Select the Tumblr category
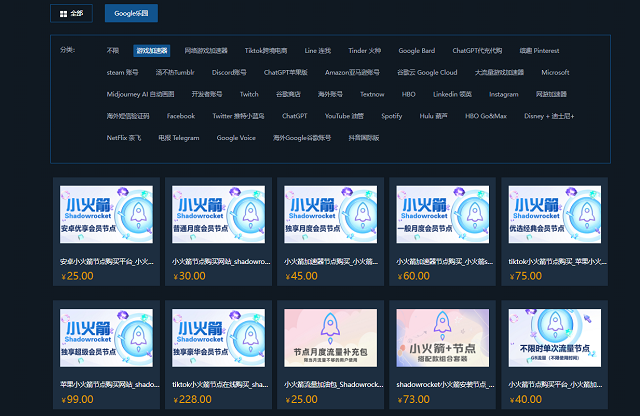 (175, 72)
